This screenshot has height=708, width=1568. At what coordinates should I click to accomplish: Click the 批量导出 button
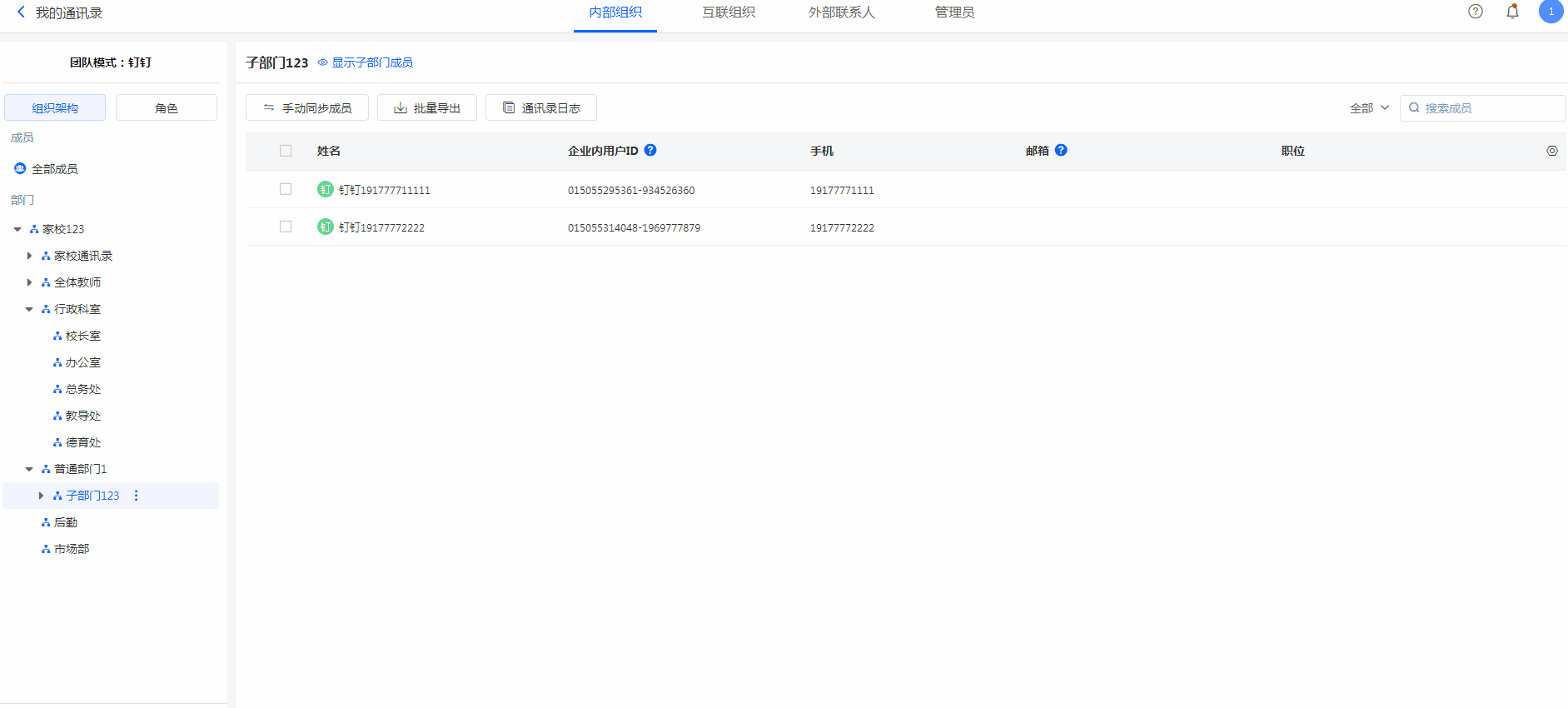pyautogui.click(x=427, y=108)
